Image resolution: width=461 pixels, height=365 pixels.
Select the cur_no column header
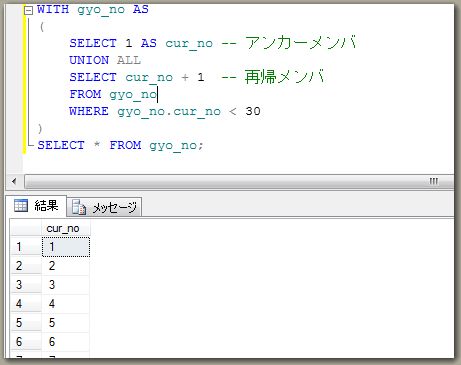(66, 229)
